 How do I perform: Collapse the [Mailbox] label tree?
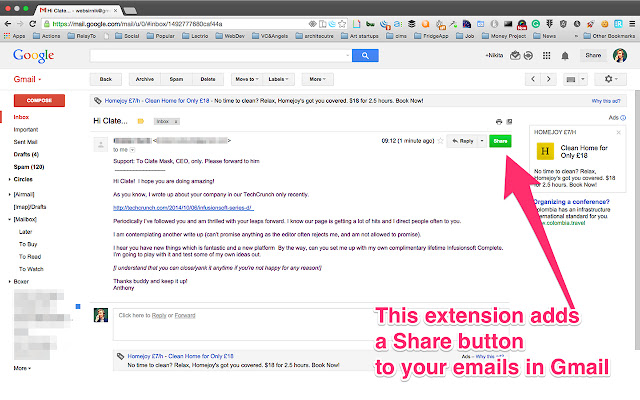pos(9,219)
